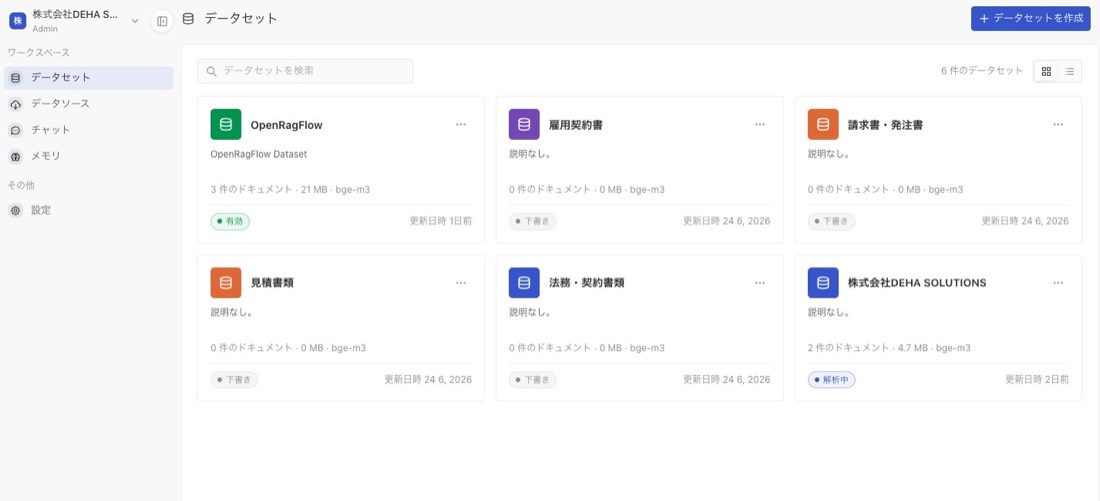Click the text 更新日時 1日前
The height and width of the screenshot is (501, 1100).
tap(441, 221)
